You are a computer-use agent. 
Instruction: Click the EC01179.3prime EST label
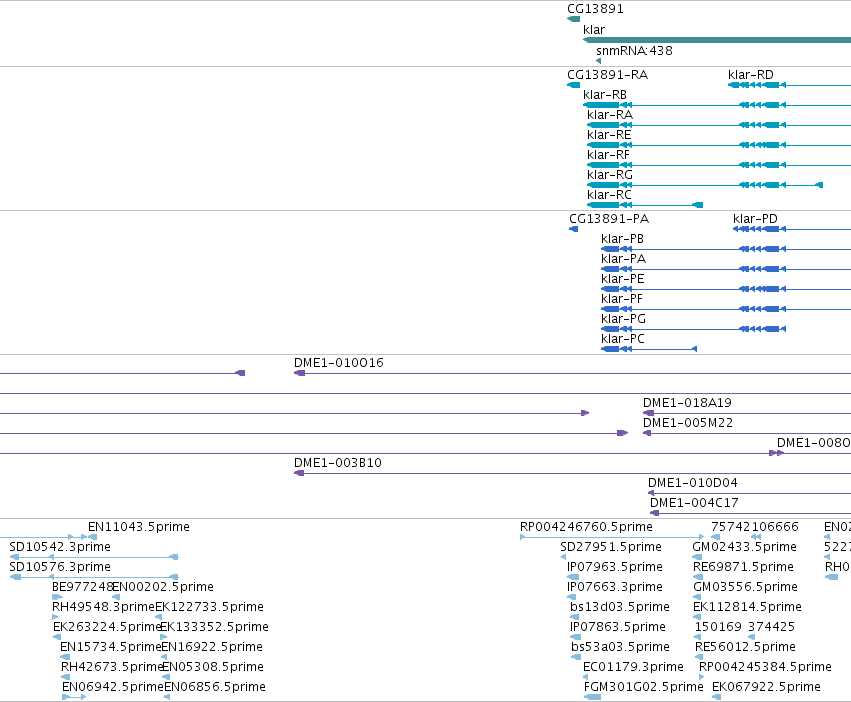(633, 667)
